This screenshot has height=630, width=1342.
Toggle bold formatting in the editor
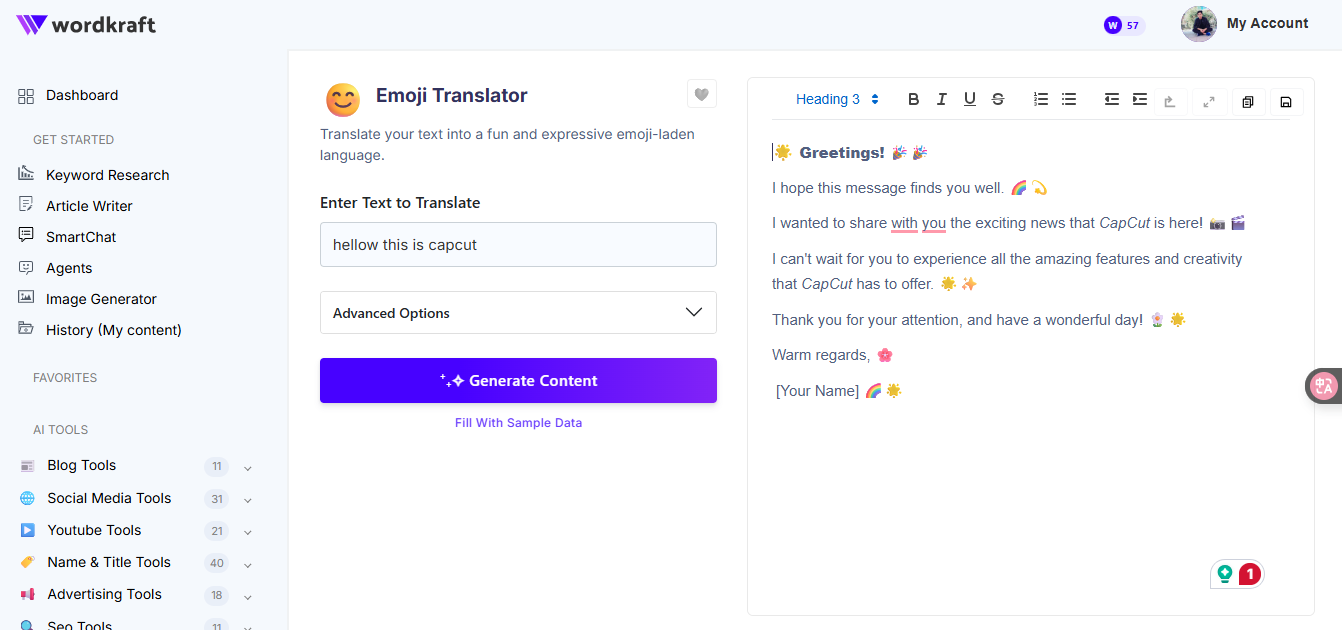pos(913,99)
